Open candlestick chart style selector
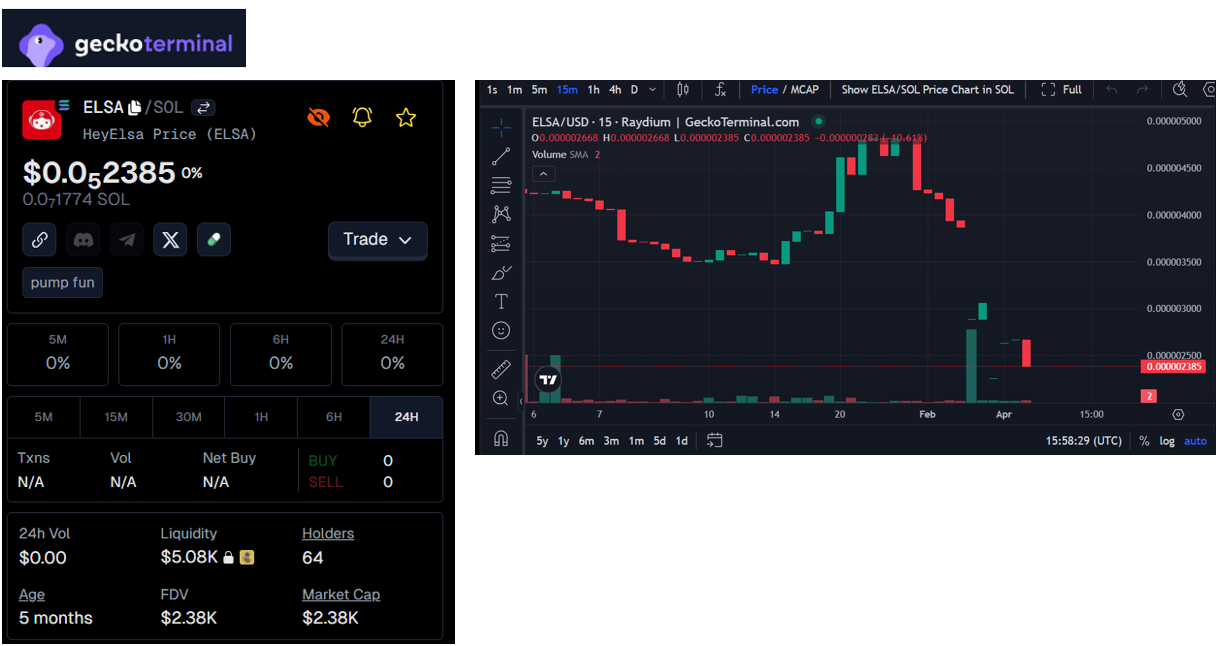The width and height of the screenshot is (1216, 646). click(x=683, y=89)
